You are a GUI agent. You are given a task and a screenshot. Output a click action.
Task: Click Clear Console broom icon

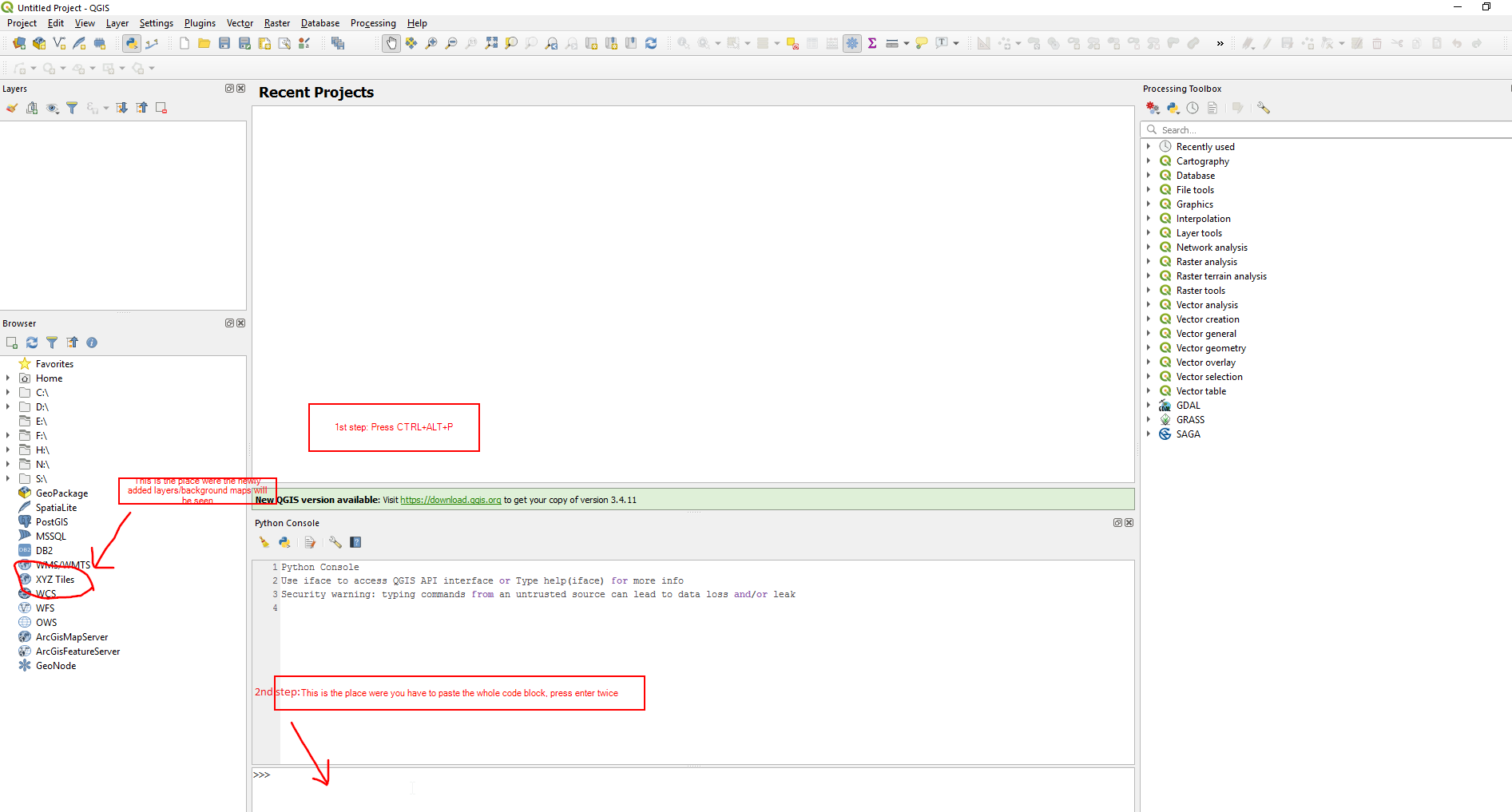click(264, 542)
